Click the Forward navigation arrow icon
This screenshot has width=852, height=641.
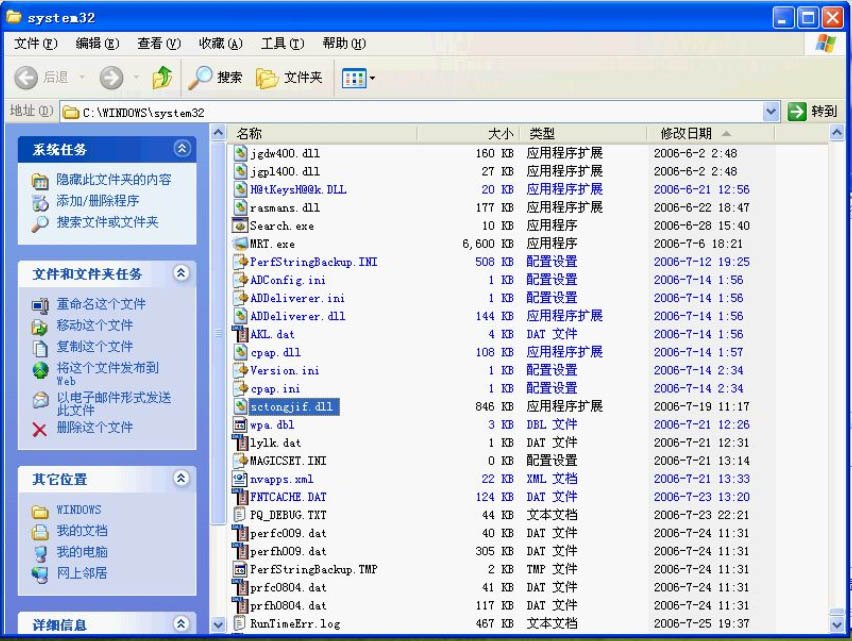click(x=111, y=78)
